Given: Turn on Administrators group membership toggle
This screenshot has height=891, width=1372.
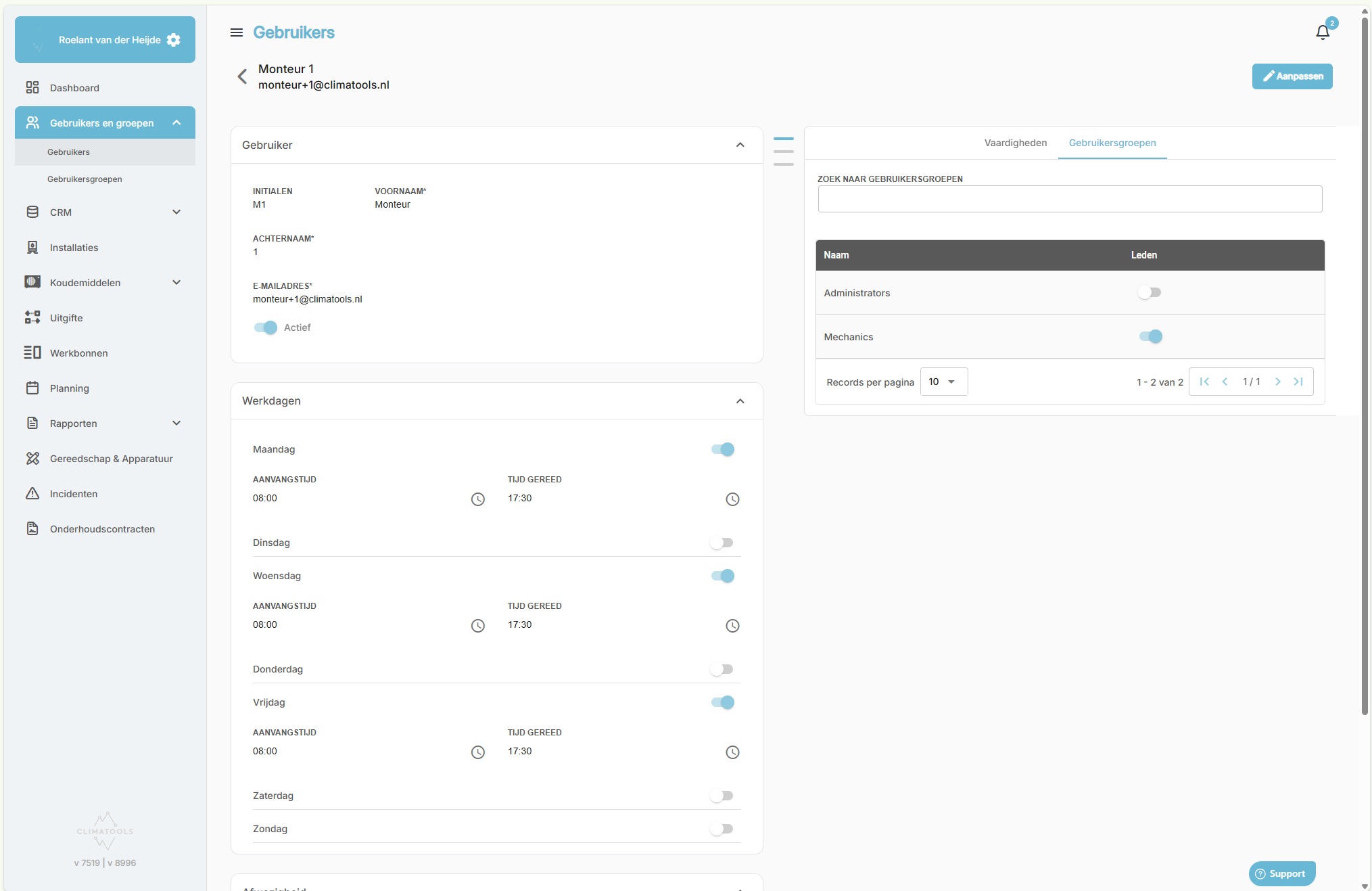Looking at the screenshot, I should (1150, 292).
